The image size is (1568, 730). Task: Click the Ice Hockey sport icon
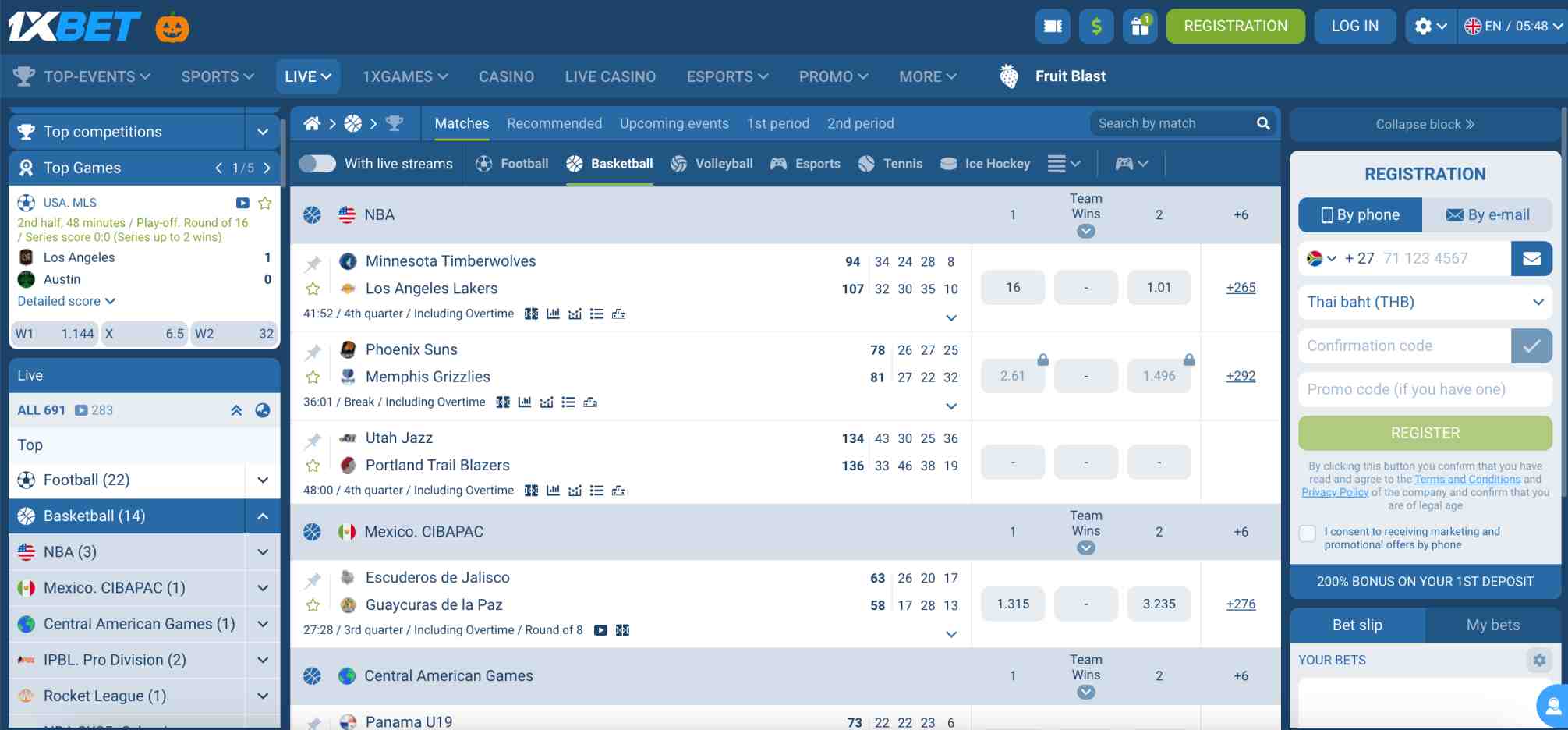point(948,164)
